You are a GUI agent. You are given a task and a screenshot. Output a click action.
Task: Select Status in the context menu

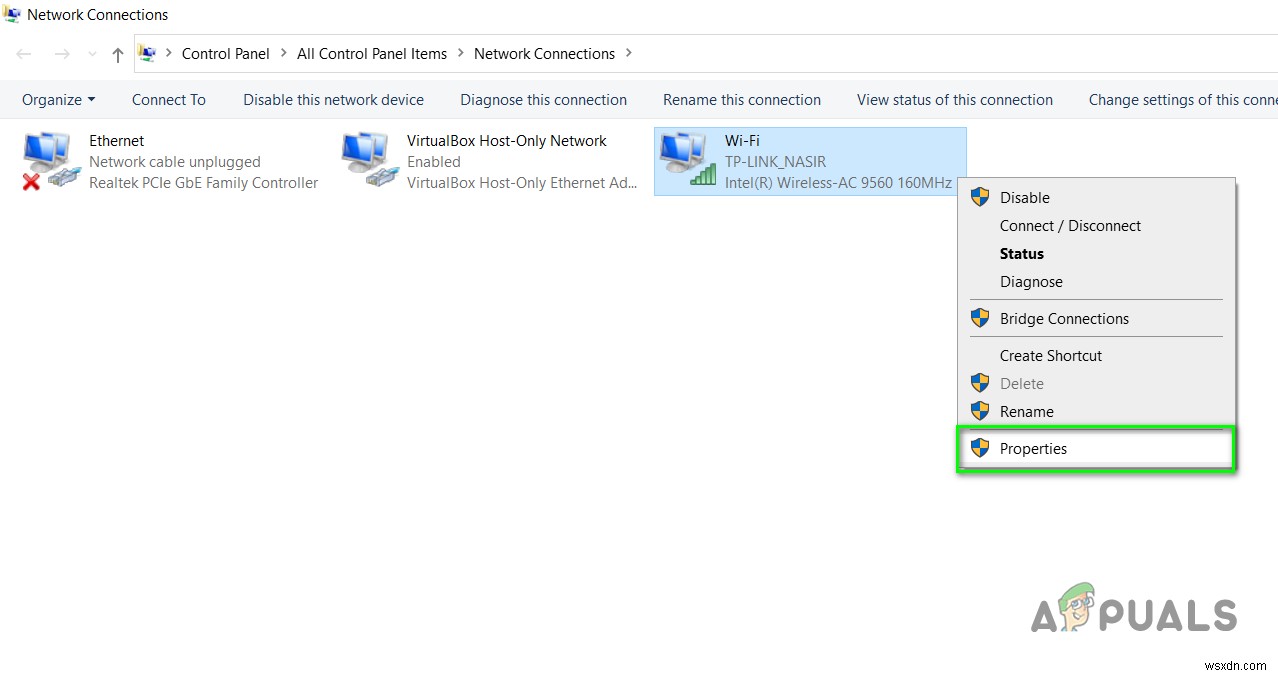pyautogui.click(x=1021, y=253)
